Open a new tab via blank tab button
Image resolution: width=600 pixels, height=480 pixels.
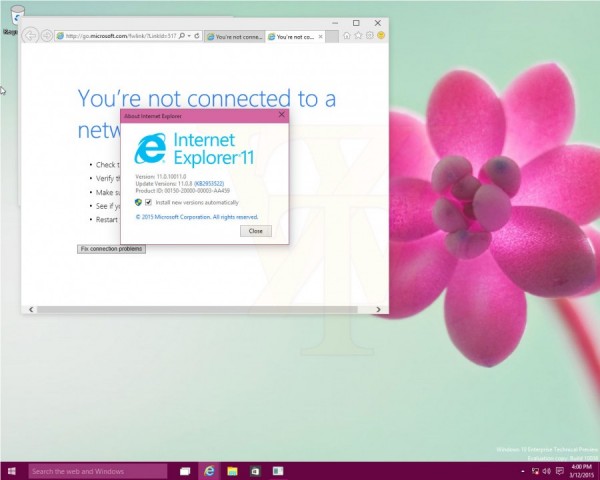coord(332,37)
